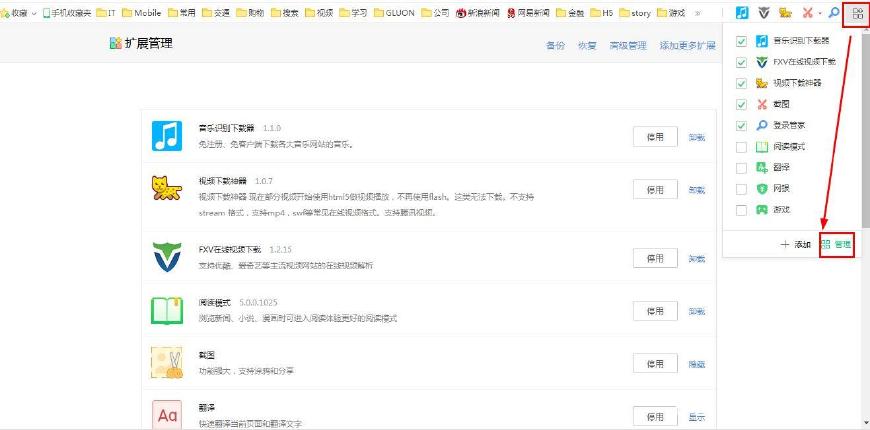Click the 隐藏 link for 截图
Screen dimensions: 870x430
pos(697,364)
